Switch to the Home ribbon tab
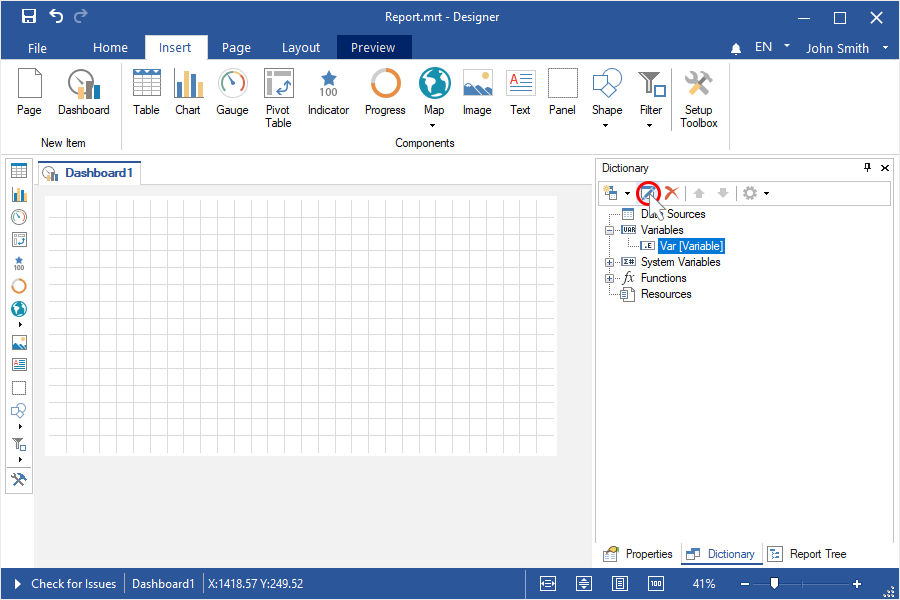This screenshot has height=600, width=900. (110, 48)
